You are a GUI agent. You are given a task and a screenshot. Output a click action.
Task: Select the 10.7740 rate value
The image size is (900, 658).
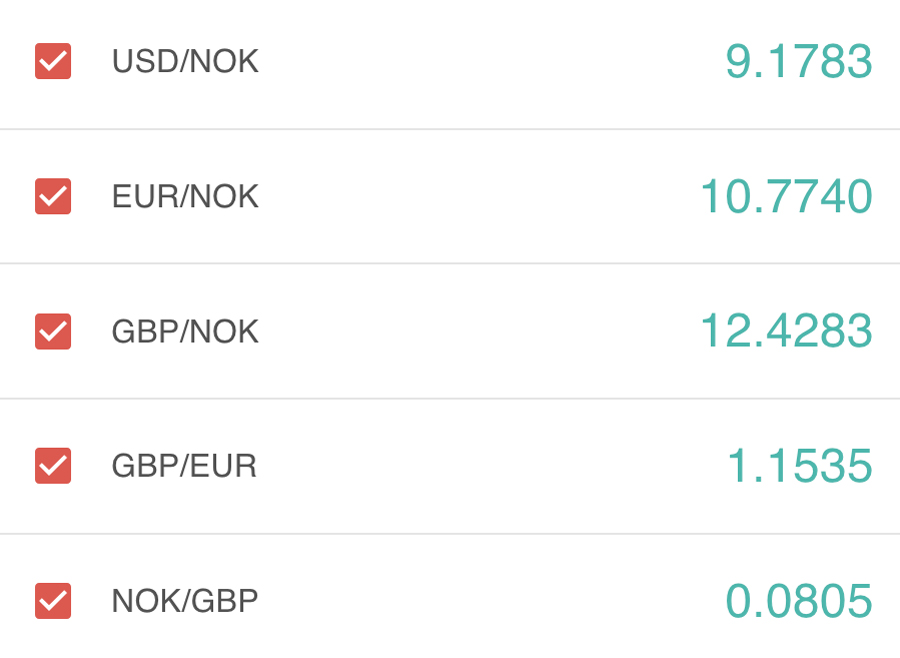pos(786,196)
